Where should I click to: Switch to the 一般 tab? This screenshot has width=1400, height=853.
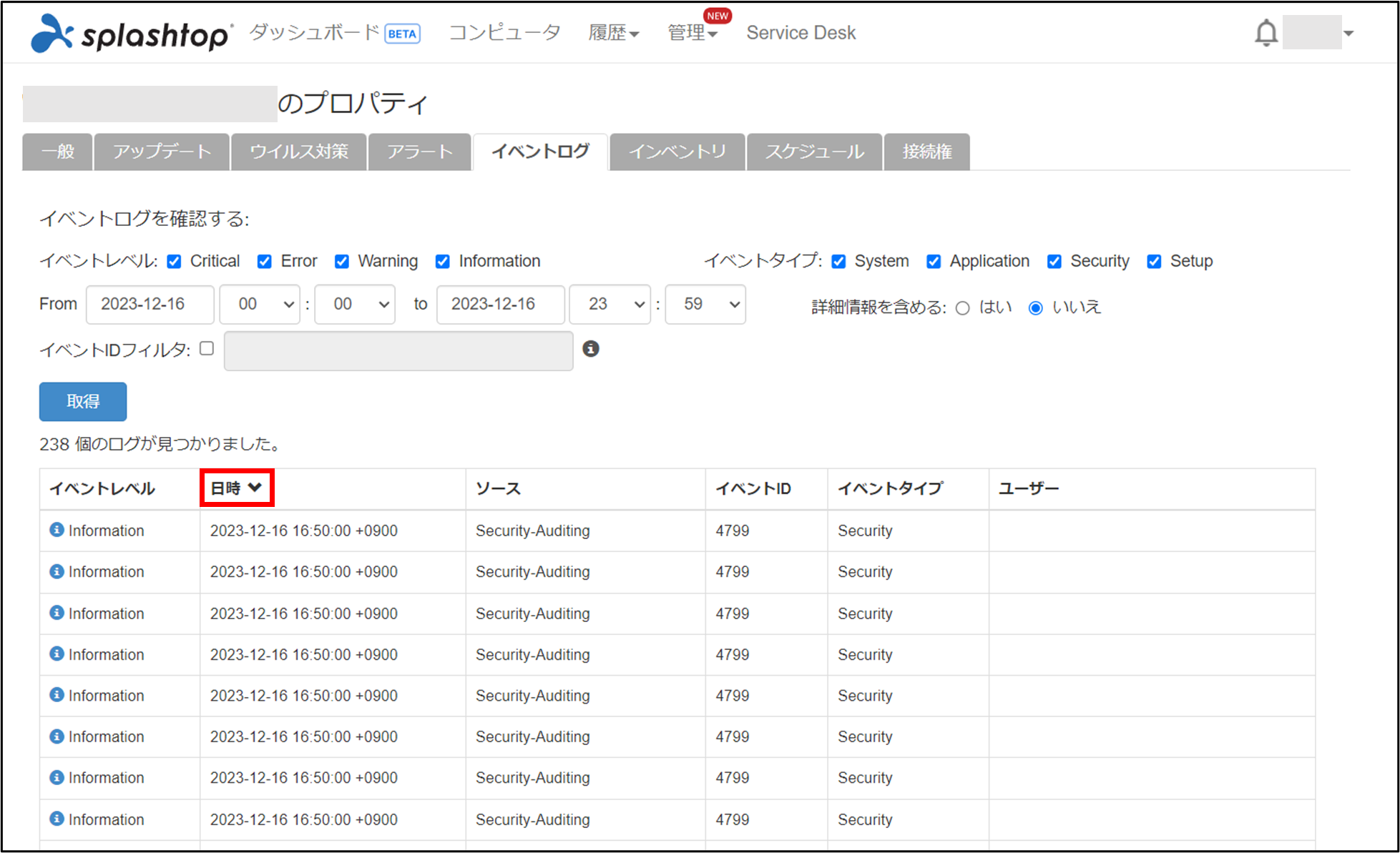58,152
